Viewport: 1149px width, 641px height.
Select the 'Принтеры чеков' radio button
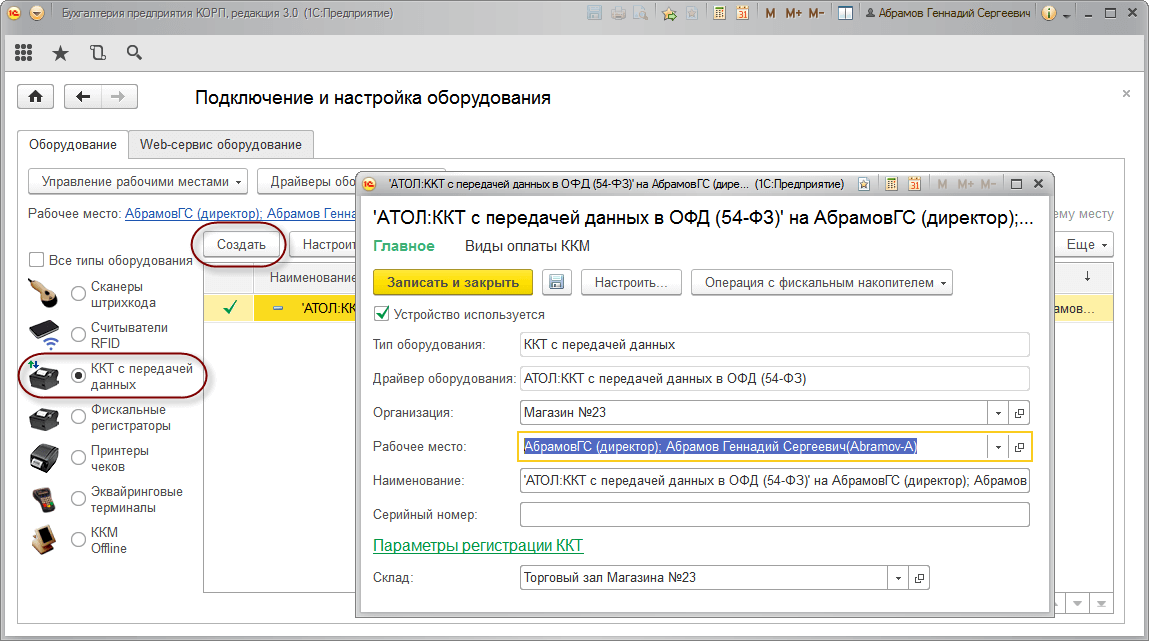click(78, 458)
